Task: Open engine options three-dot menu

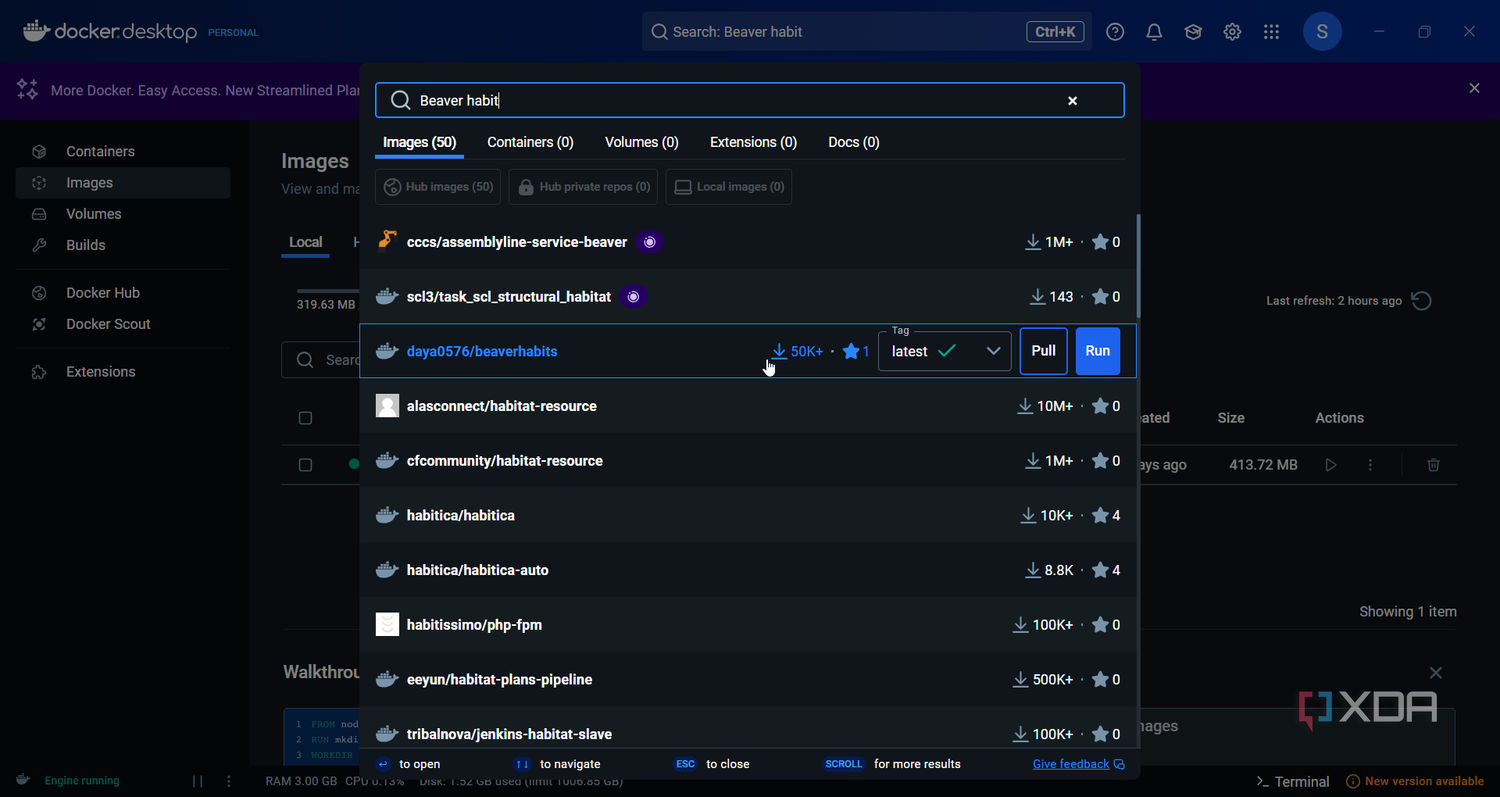Action: click(x=229, y=781)
